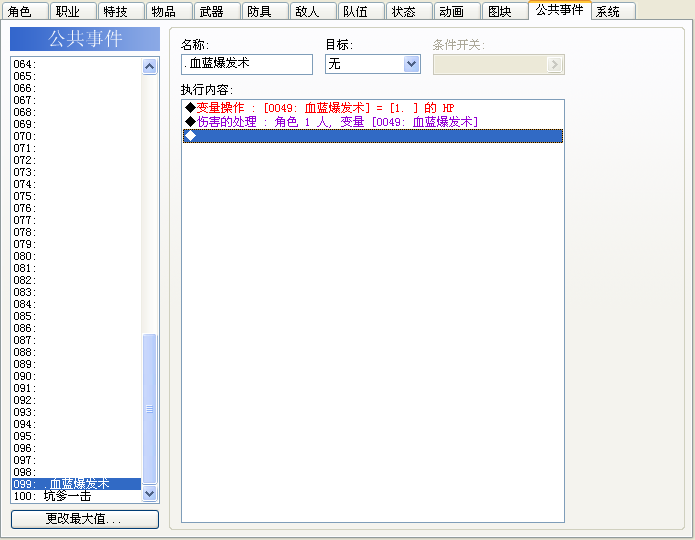This screenshot has width=695, height=540.
Task: Select list entry 078
Action: pyautogui.click(x=76, y=232)
